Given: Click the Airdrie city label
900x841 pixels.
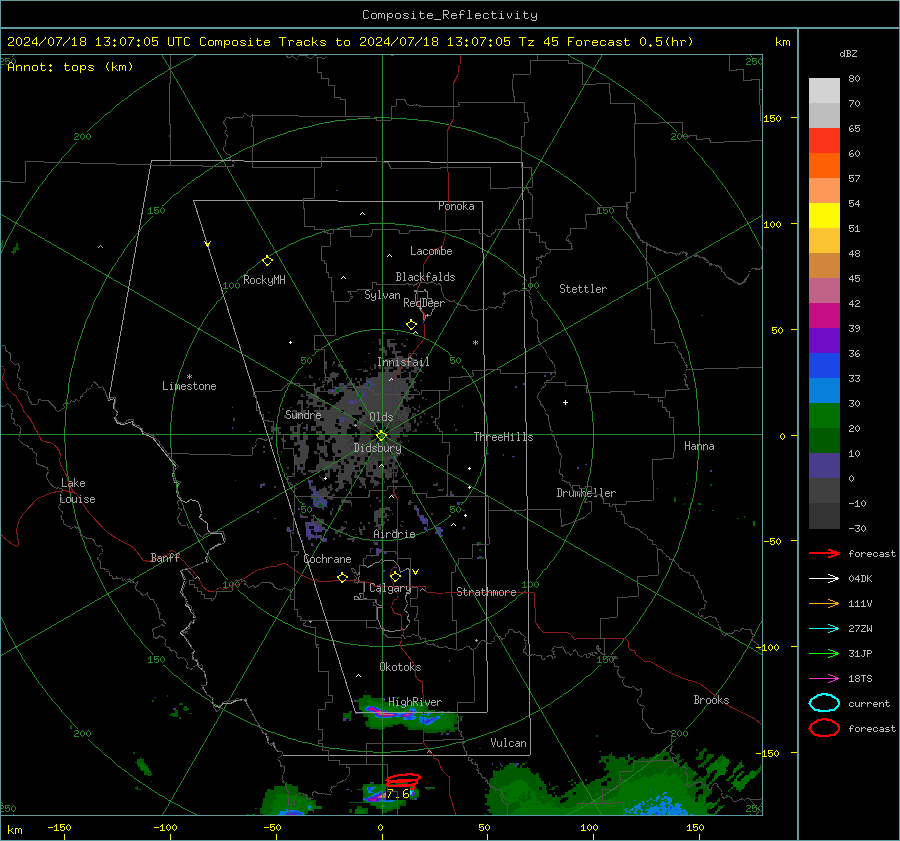Looking at the screenshot, I should tap(394, 534).
